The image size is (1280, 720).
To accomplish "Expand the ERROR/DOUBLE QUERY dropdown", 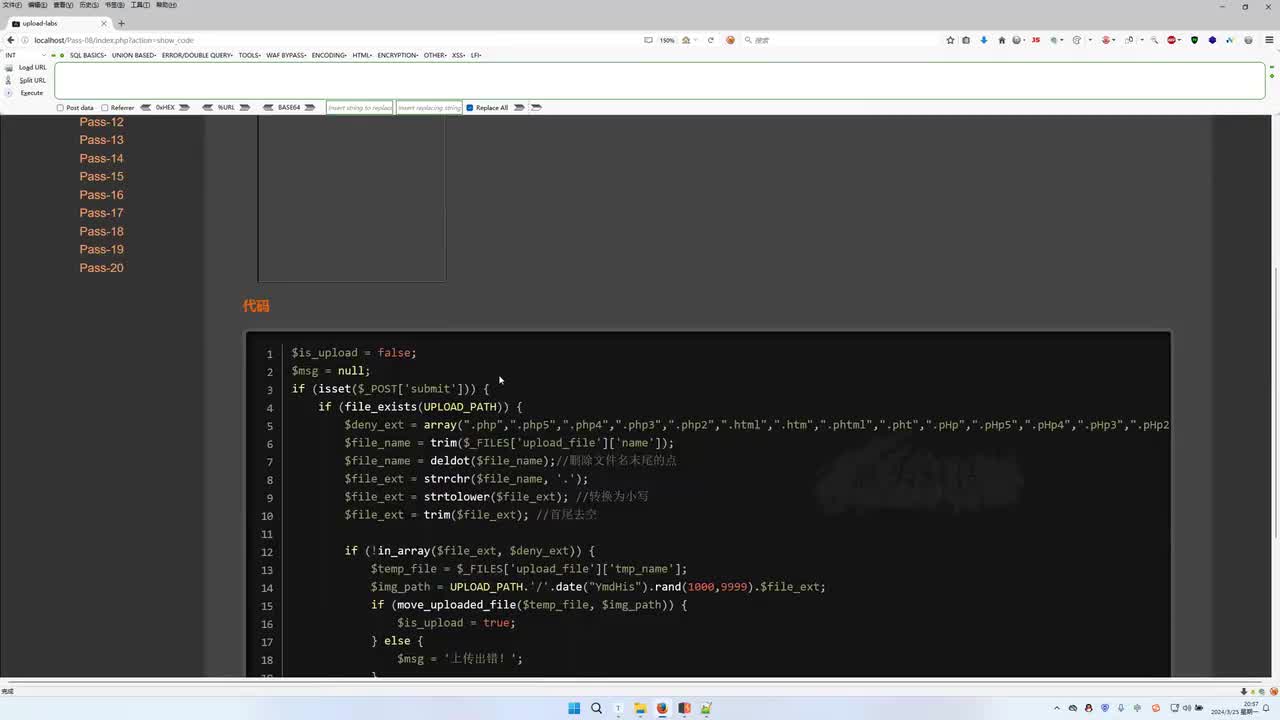I will [197, 55].
